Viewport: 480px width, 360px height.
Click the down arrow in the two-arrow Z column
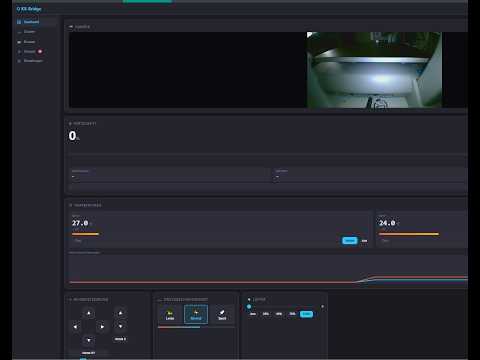[x=120, y=326]
